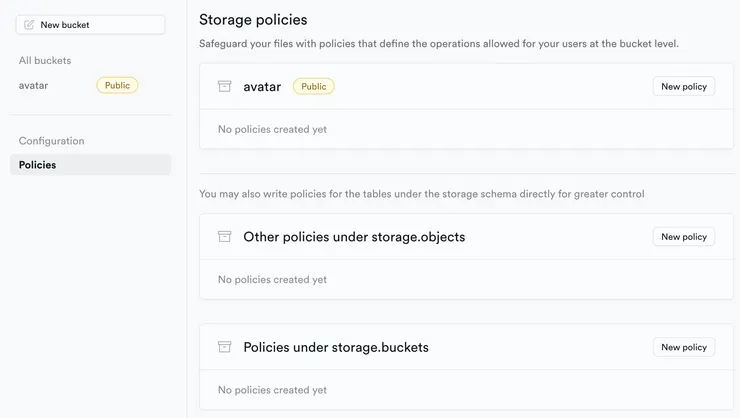The width and height of the screenshot is (740, 418).
Task: Open the Policies sidebar item
Action: 38,165
